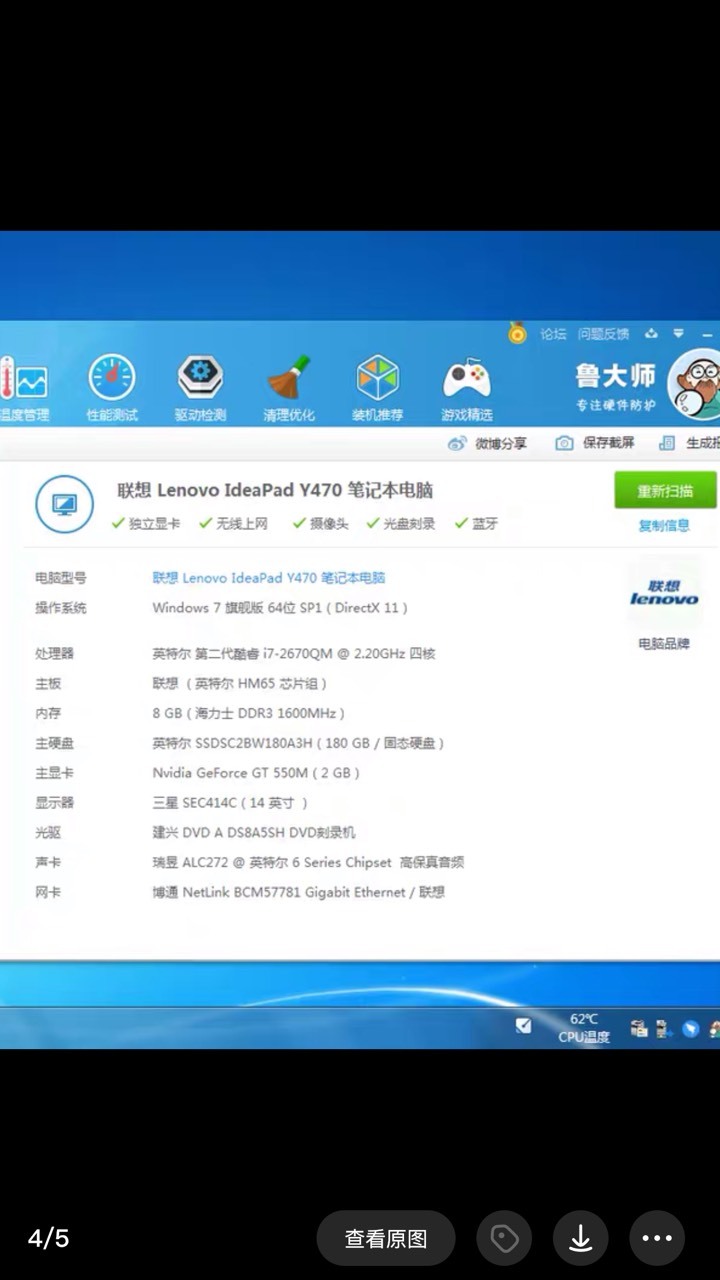
Task: Tap the download arrow icon
Action: click(580, 1239)
